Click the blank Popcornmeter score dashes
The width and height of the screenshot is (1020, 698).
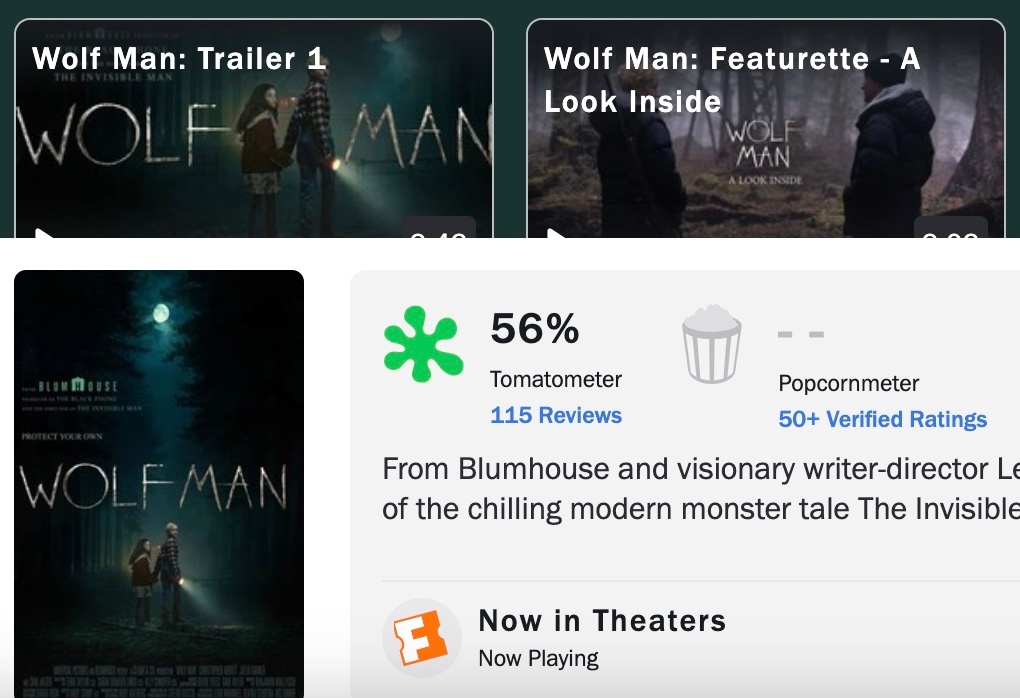pos(801,334)
